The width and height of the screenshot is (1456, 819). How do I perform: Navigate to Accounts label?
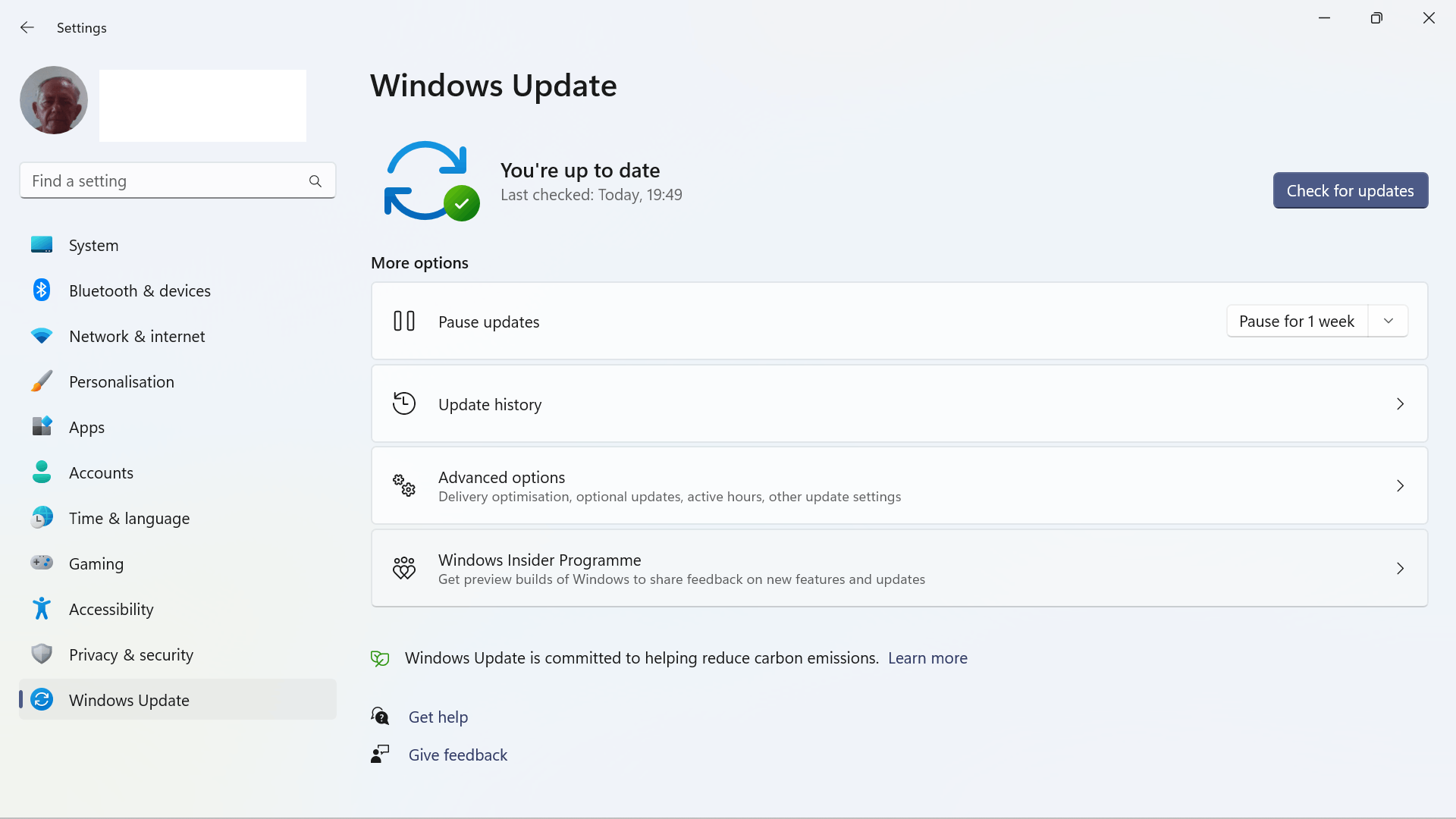(x=101, y=473)
